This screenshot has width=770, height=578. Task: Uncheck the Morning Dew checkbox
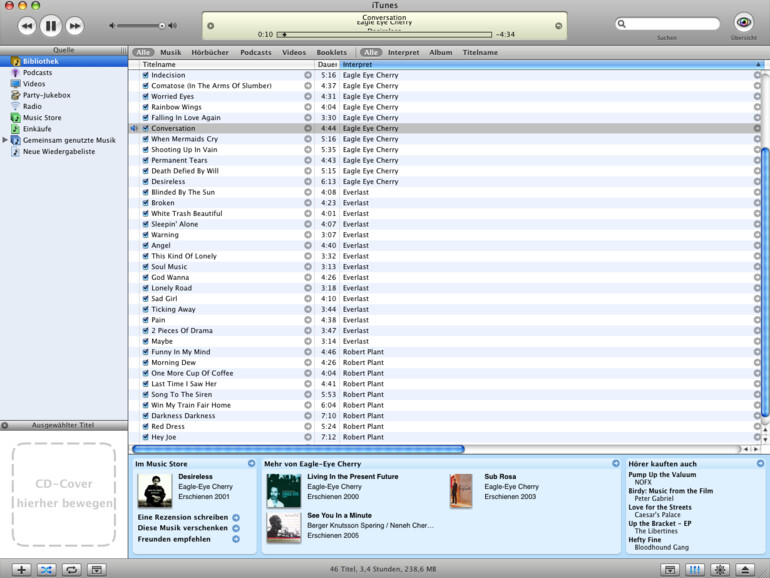coord(145,362)
